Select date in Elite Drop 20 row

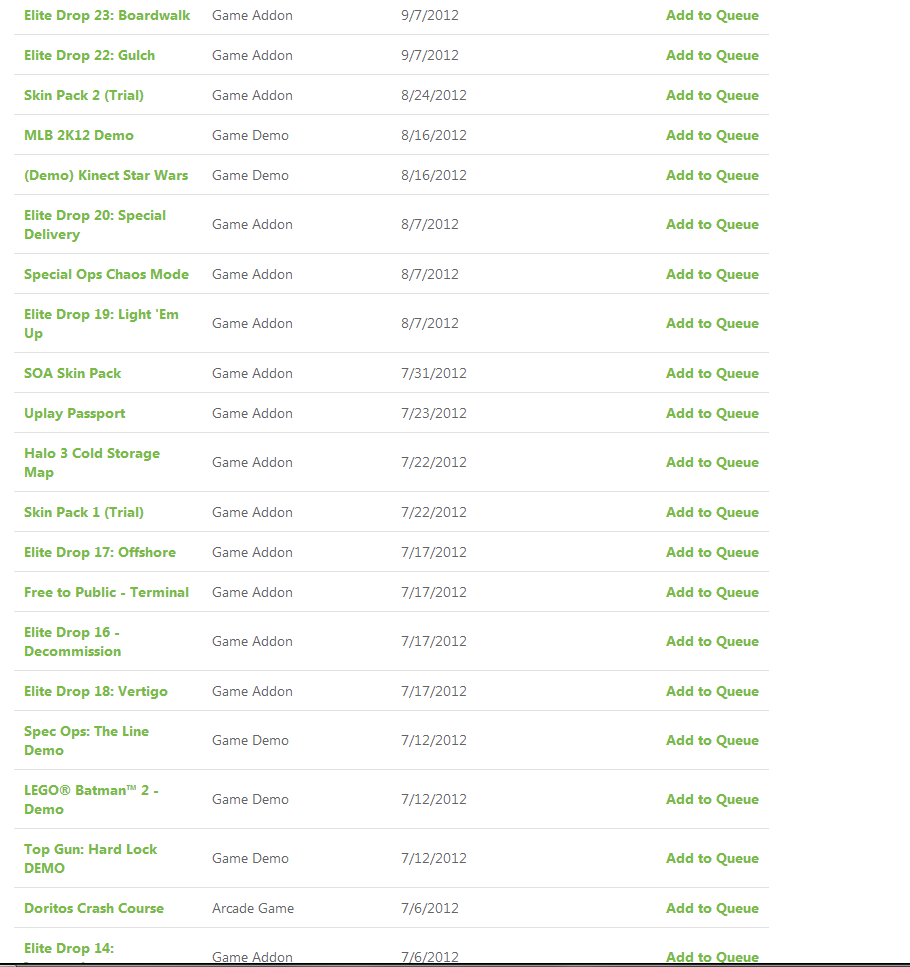(x=430, y=224)
